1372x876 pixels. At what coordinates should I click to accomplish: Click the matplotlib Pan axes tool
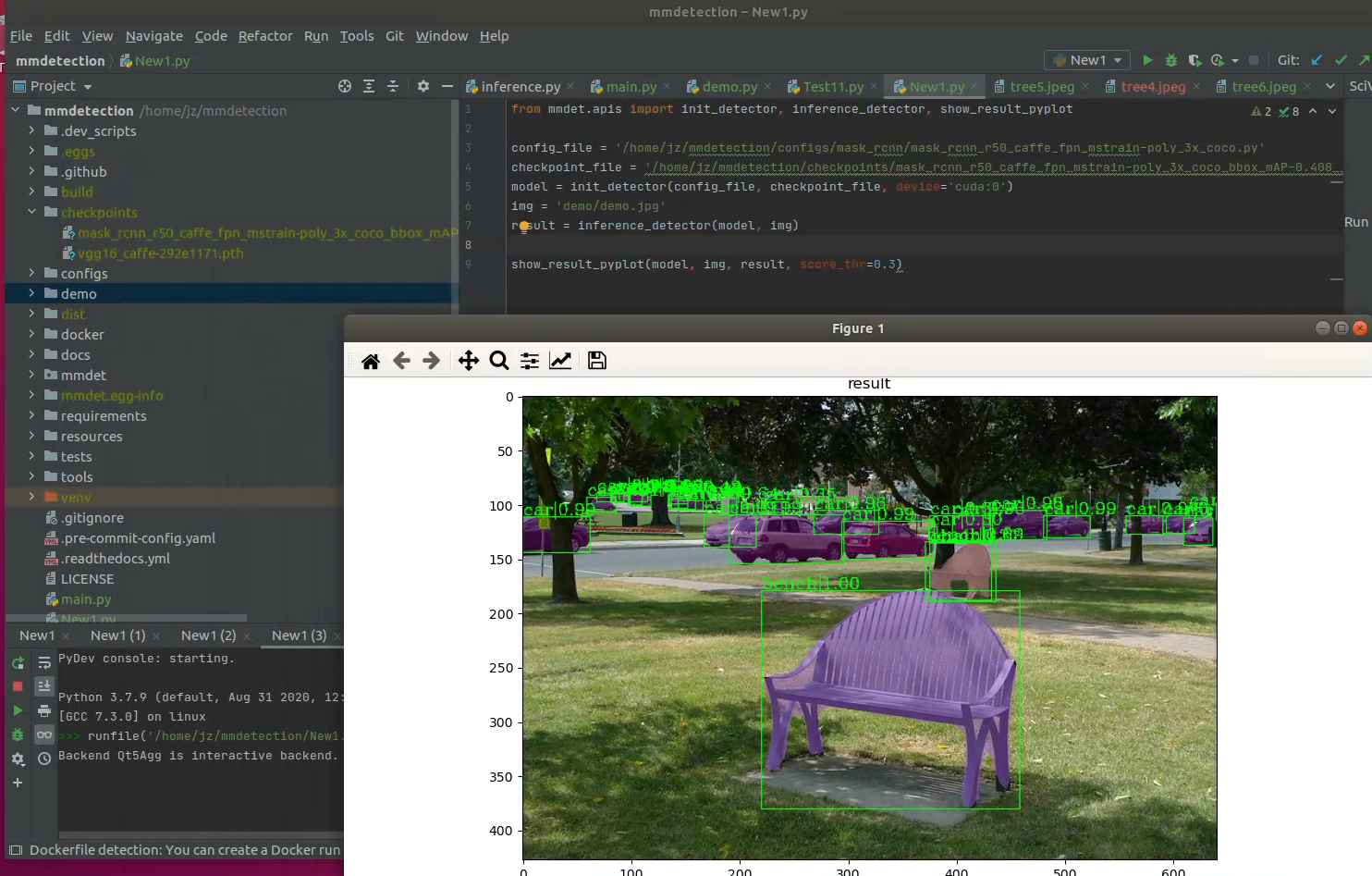pyautogui.click(x=468, y=361)
